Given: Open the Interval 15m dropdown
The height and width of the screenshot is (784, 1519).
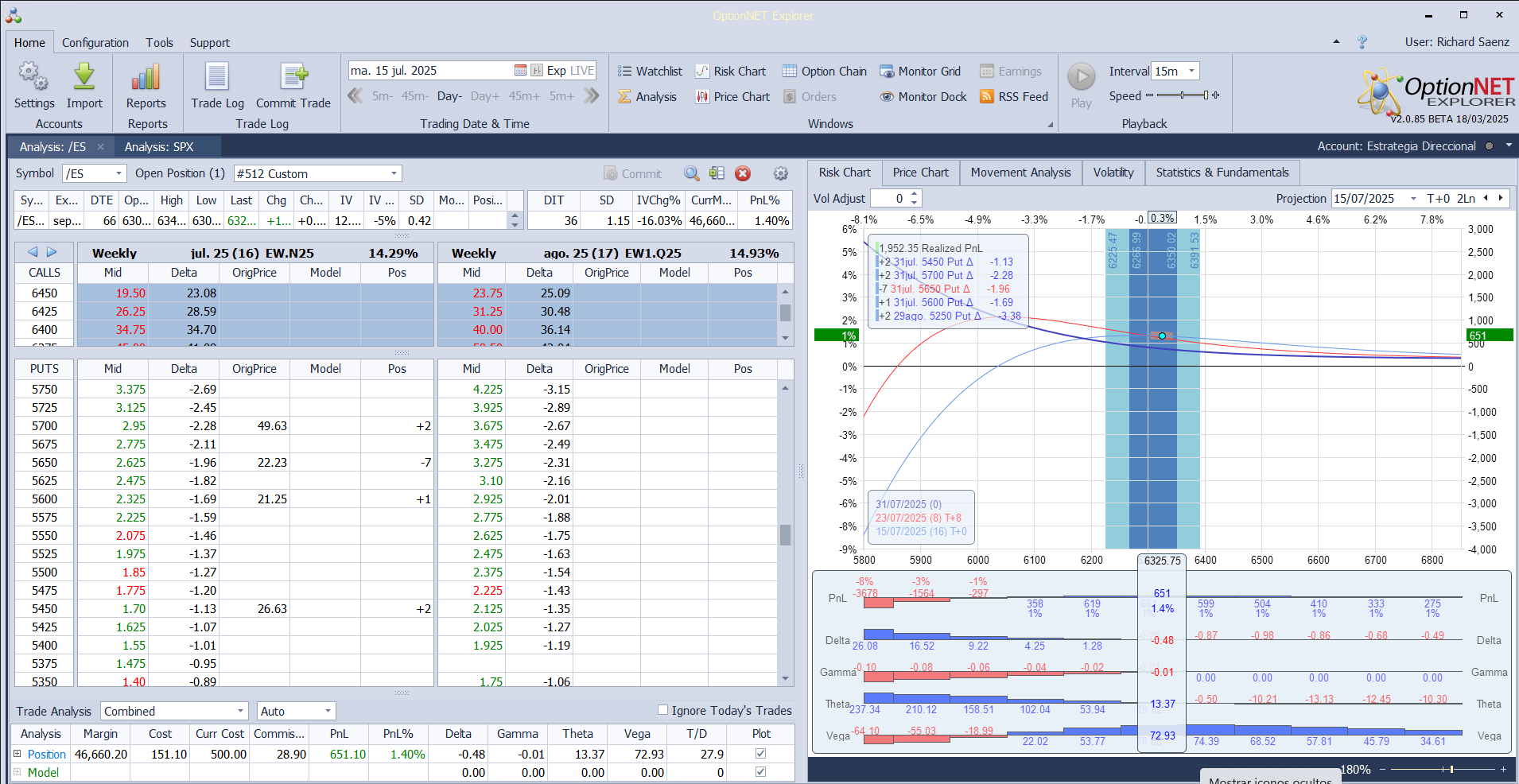Looking at the screenshot, I should 1191,71.
